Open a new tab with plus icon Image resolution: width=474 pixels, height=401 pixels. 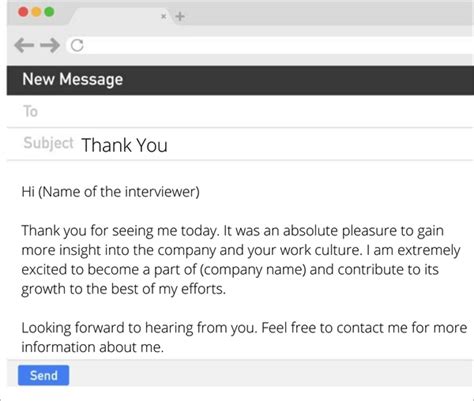[180, 16]
